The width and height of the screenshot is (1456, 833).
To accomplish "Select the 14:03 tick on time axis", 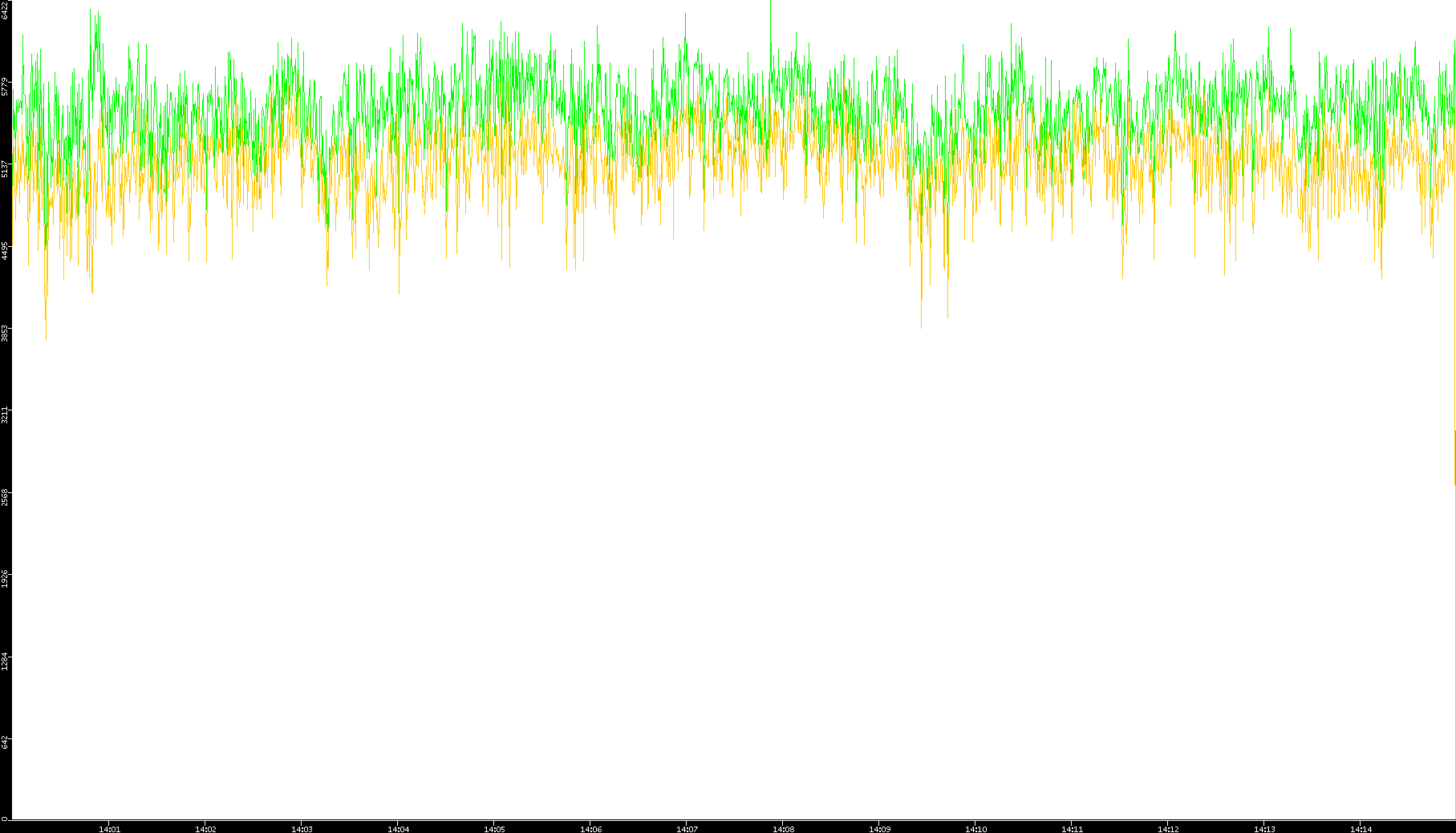I will pos(302,829).
